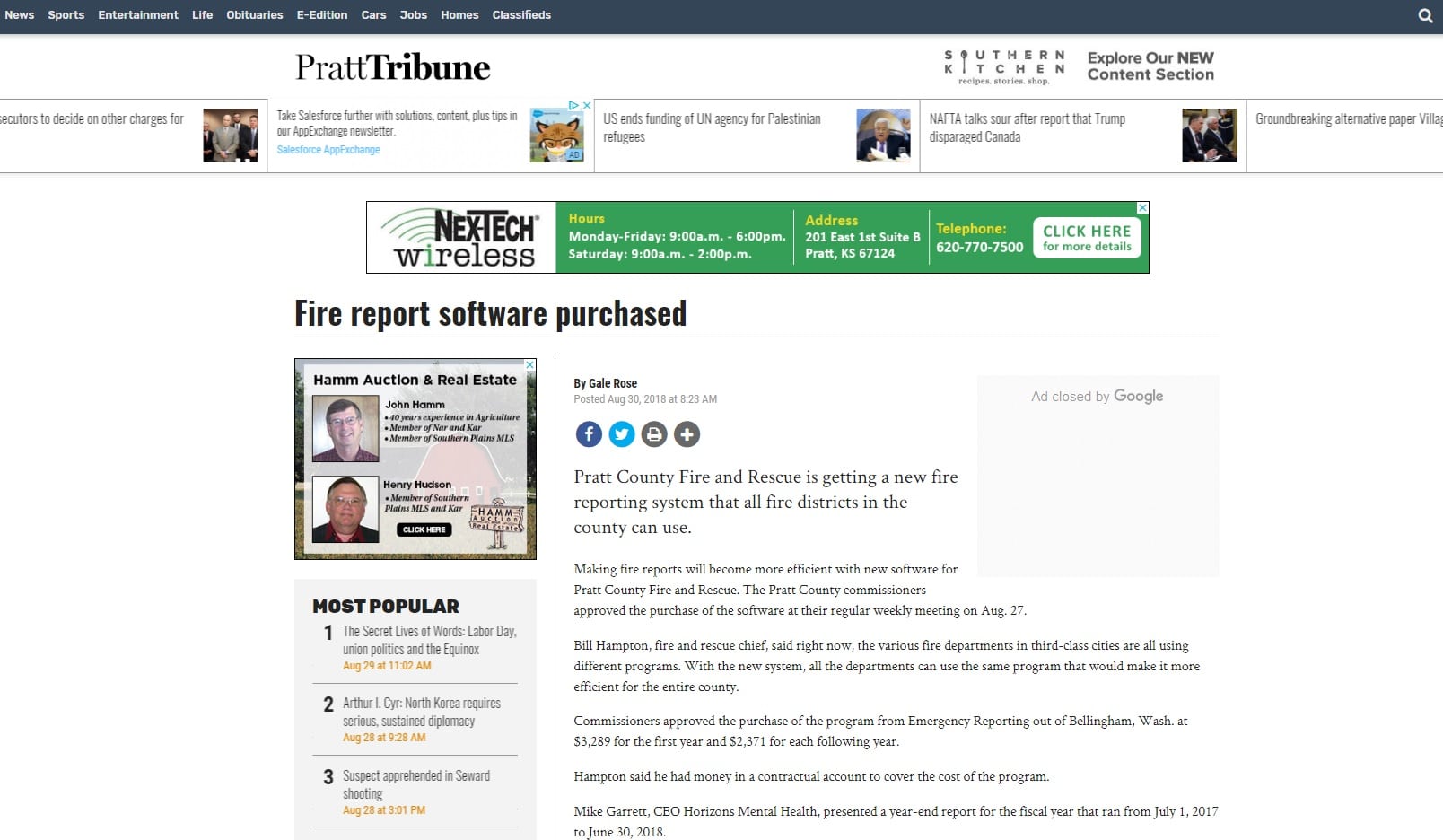Click the NAFTA story thumbnail
Image resolution: width=1443 pixels, height=840 pixels.
tap(1209, 136)
